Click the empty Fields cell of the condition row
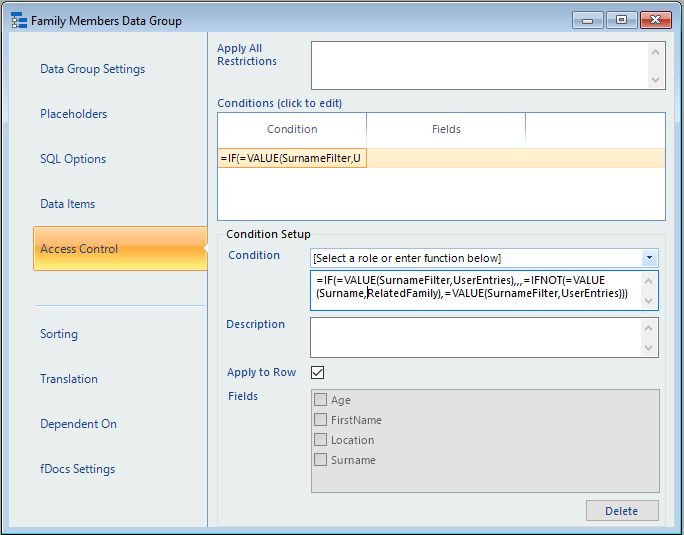 (446, 158)
